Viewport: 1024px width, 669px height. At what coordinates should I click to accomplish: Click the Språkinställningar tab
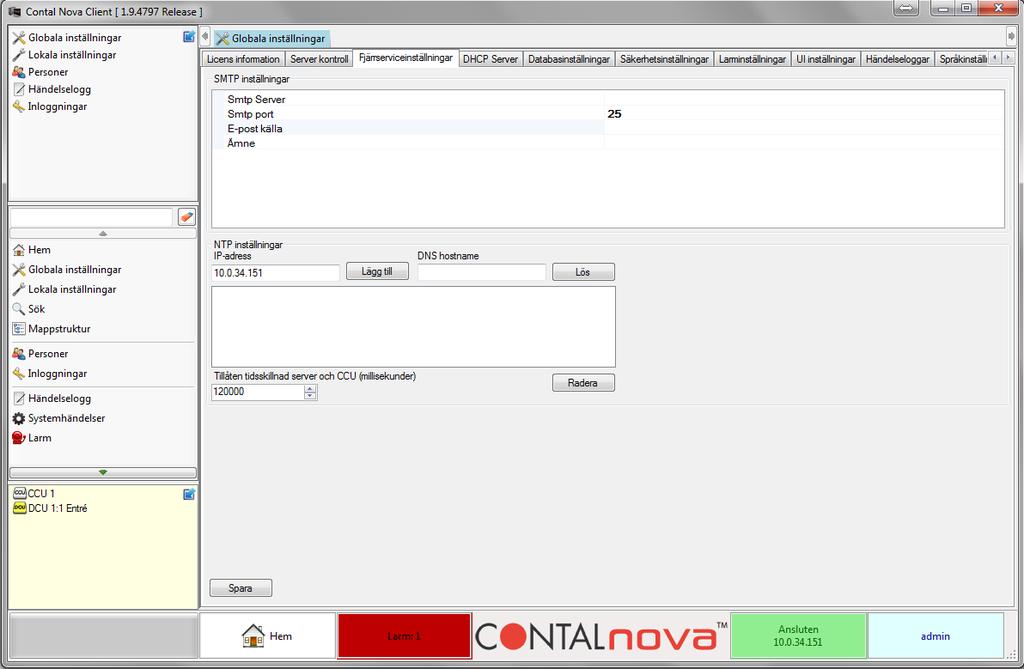pyautogui.click(x=963, y=59)
